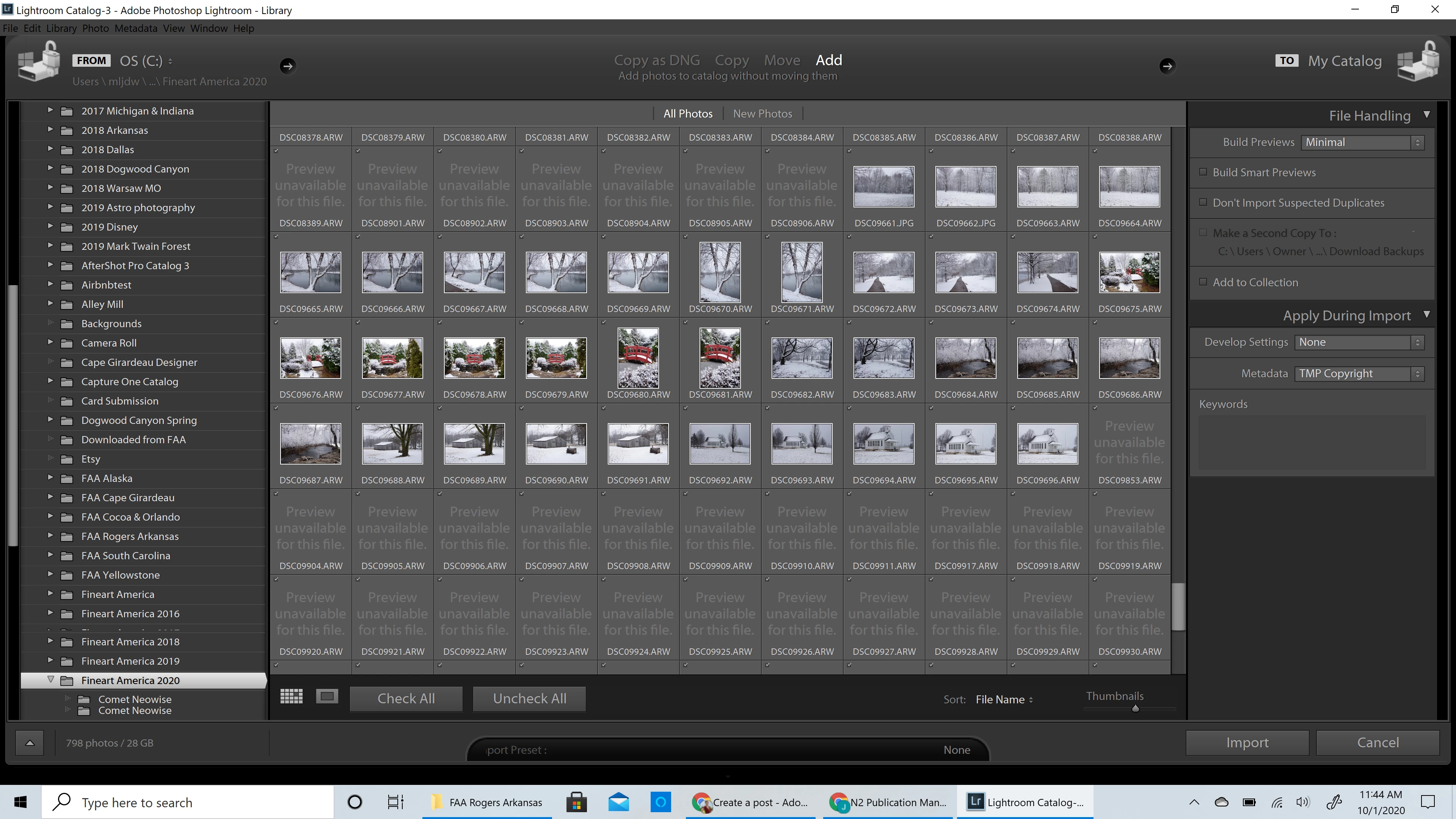This screenshot has width=1456, height=819.
Task: Open the Metadata menu
Action: click(x=136, y=28)
